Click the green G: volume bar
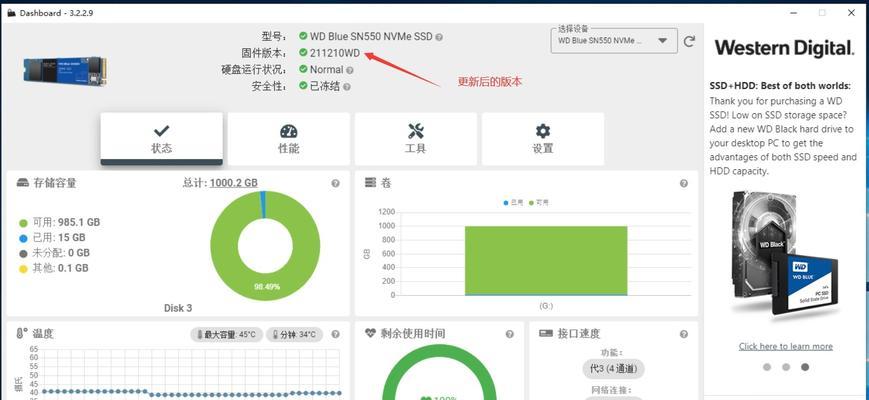The image size is (869, 400). (546, 260)
